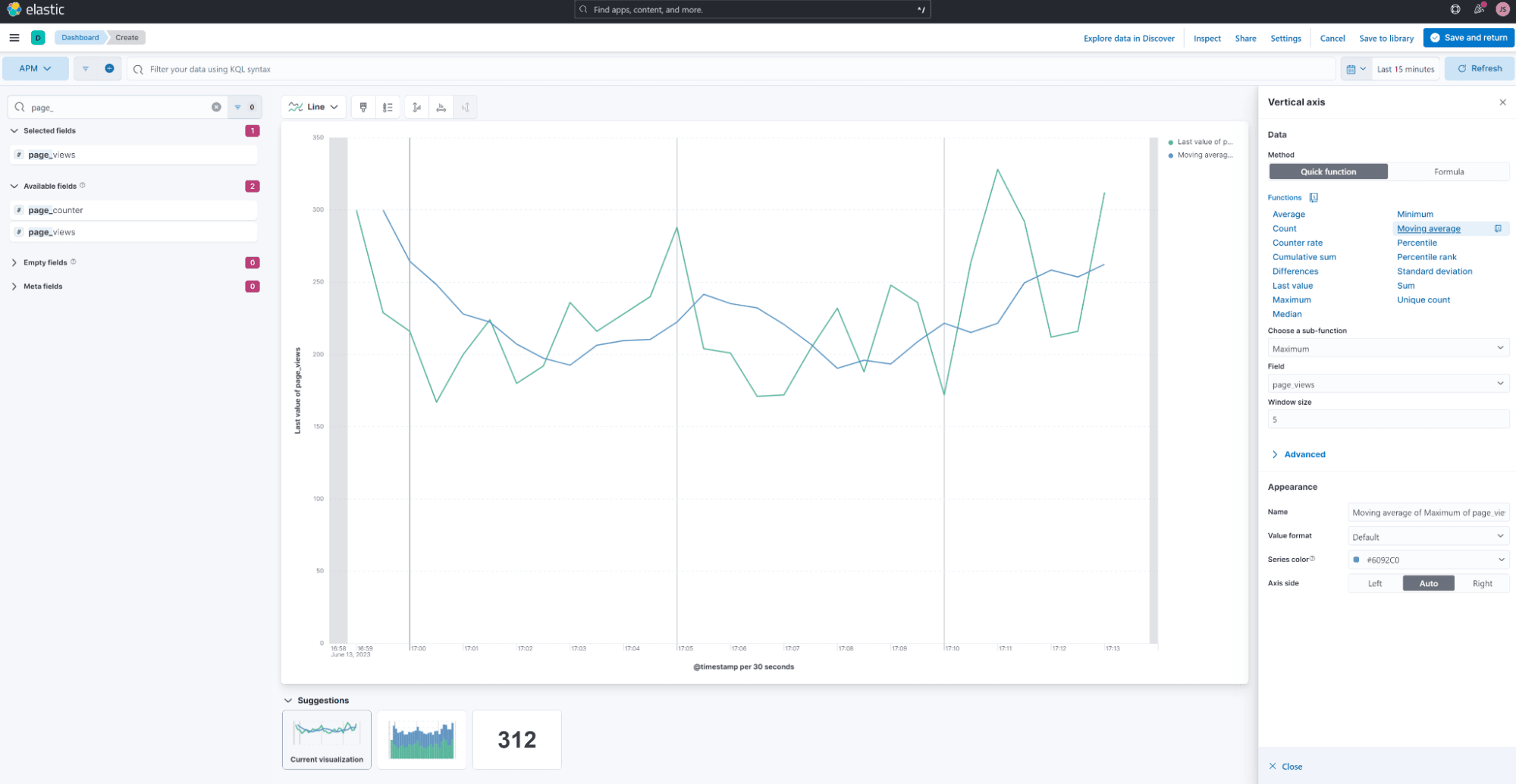The height and width of the screenshot is (784, 1516).
Task: Click the Series color info icon
Action: tap(1313, 559)
